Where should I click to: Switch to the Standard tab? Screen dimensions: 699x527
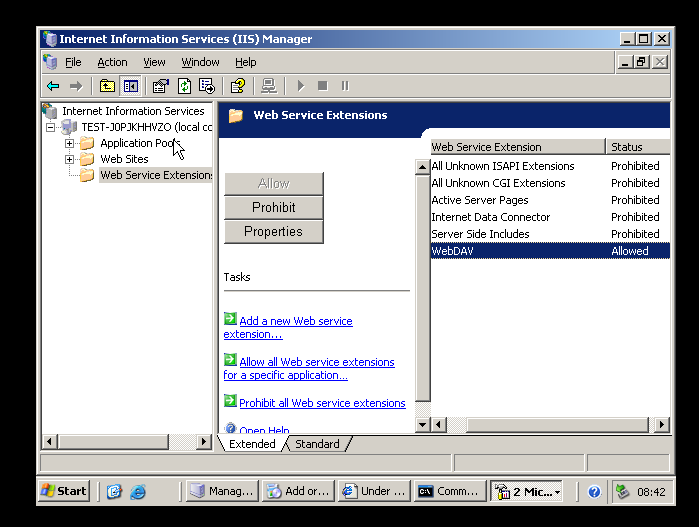click(317, 444)
